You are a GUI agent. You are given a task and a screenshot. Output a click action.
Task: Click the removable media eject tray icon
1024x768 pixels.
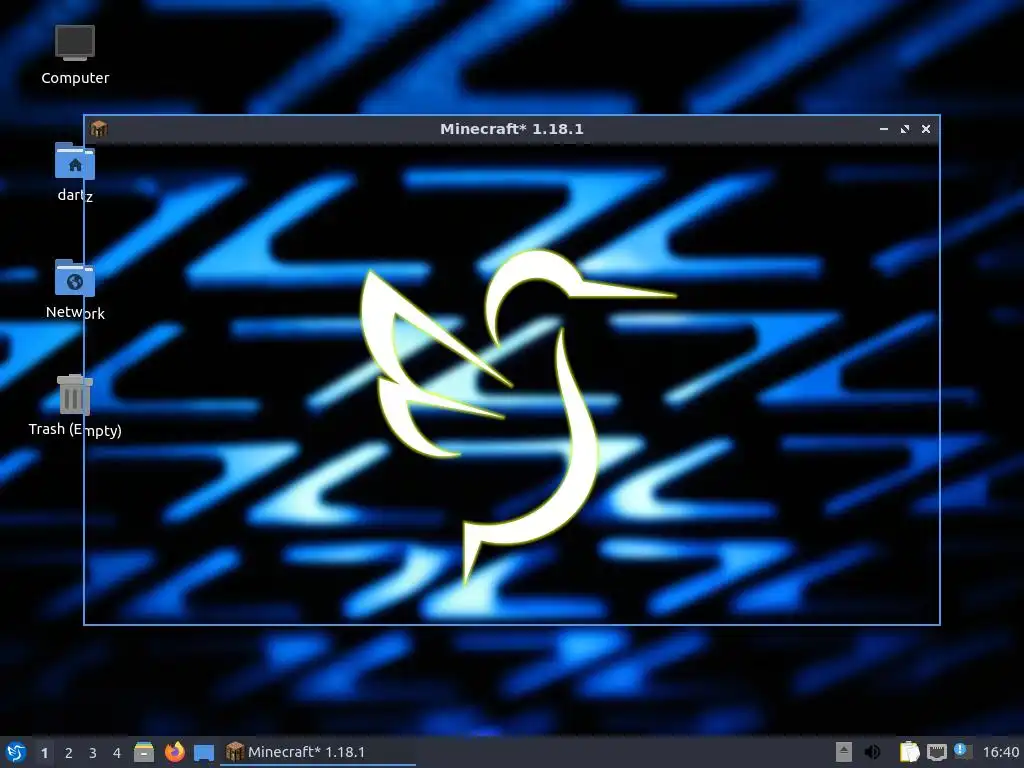coord(844,752)
